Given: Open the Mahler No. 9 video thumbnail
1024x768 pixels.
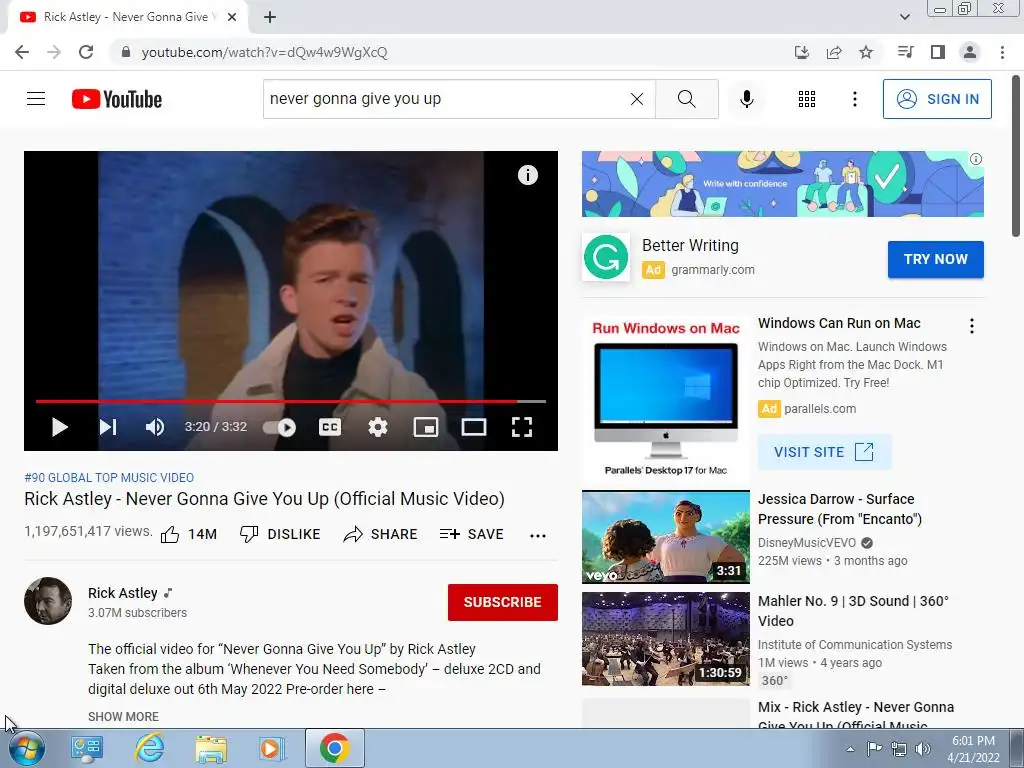Looking at the screenshot, I should coord(665,639).
